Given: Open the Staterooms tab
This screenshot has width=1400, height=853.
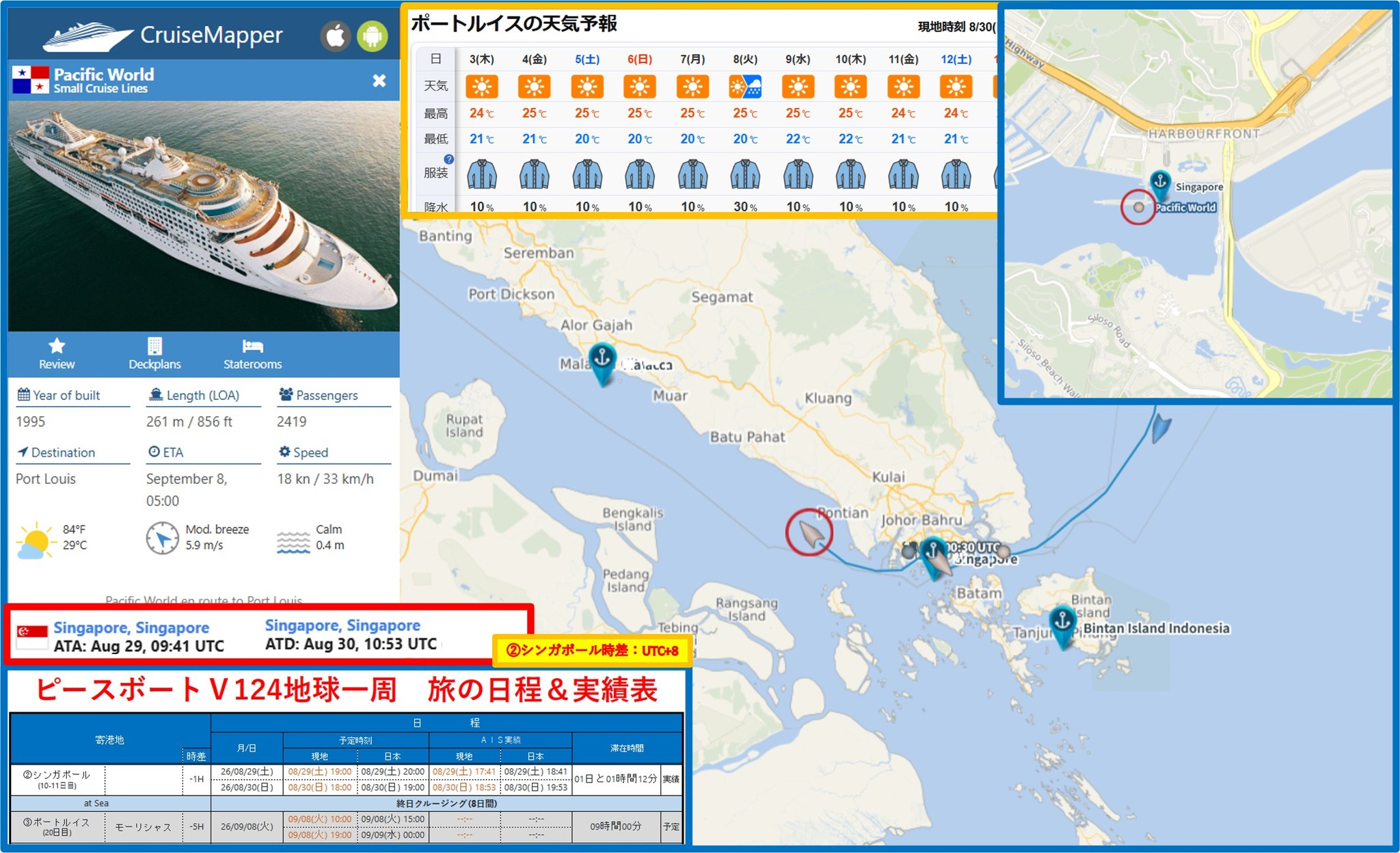Looking at the screenshot, I should click(x=252, y=354).
